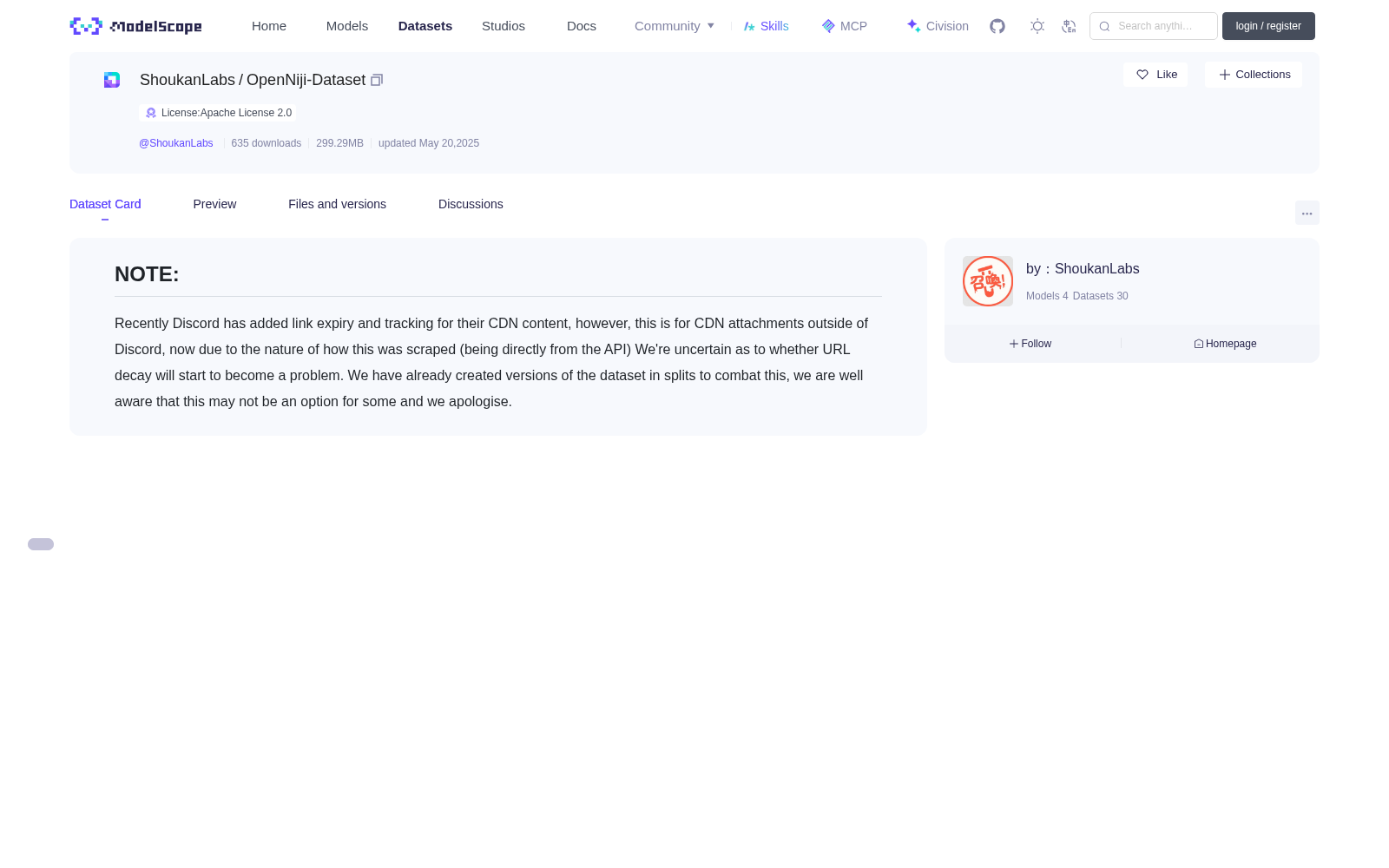Click the Apache License 2.0 tag
The height and width of the screenshot is (868, 1389).
coord(218,113)
